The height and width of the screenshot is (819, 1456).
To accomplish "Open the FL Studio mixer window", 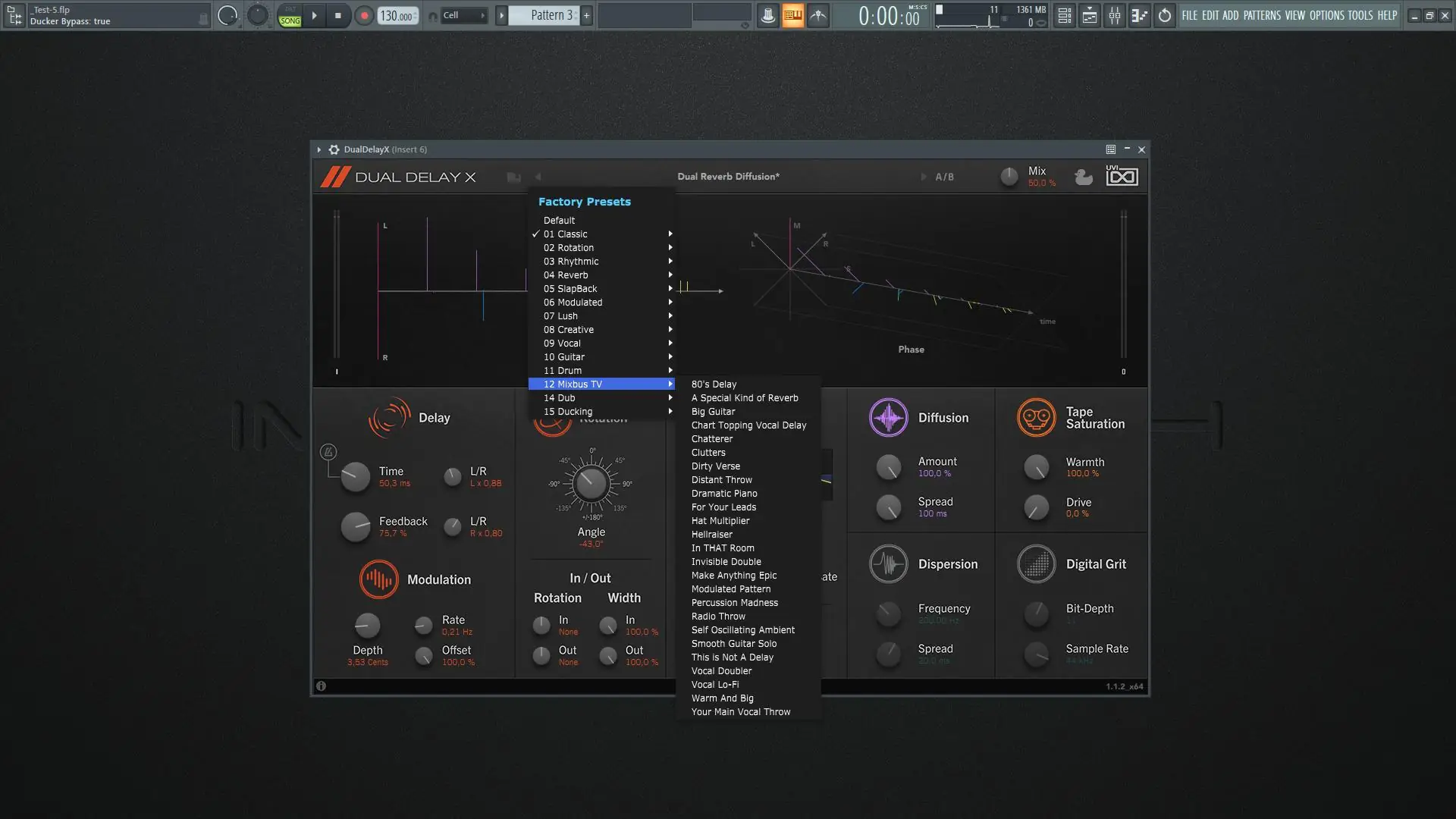I will (x=1114, y=15).
